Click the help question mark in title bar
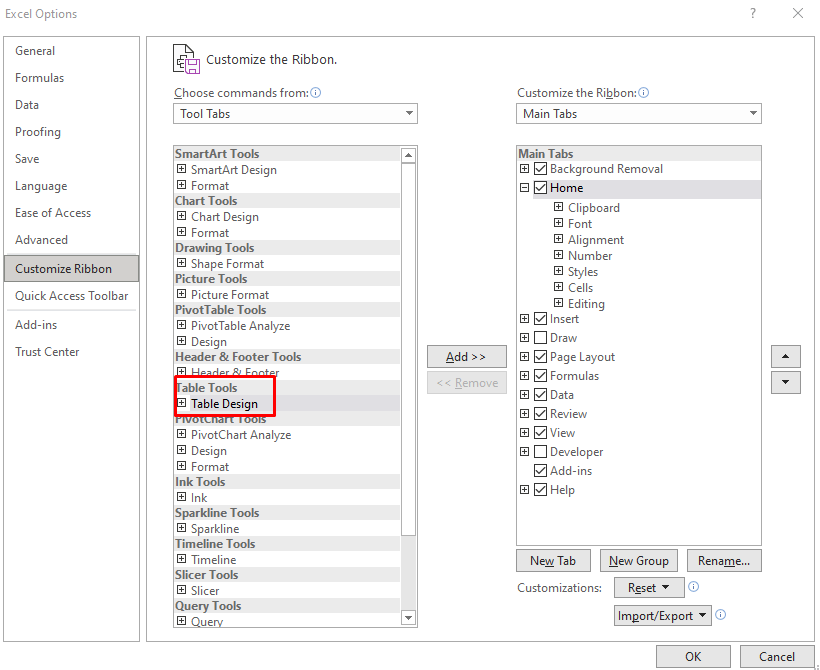Viewport: 820px width, 670px height. click(x=753, y=13)
